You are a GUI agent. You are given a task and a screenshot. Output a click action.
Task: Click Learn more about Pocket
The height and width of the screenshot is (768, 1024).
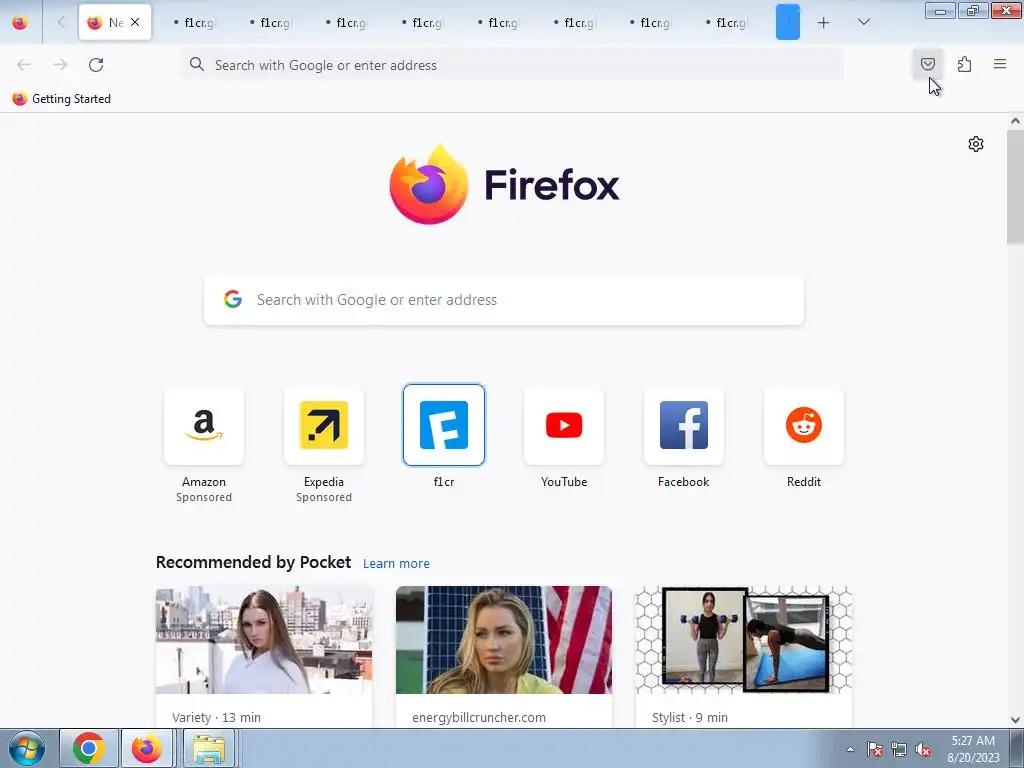(x=396, y=564)
